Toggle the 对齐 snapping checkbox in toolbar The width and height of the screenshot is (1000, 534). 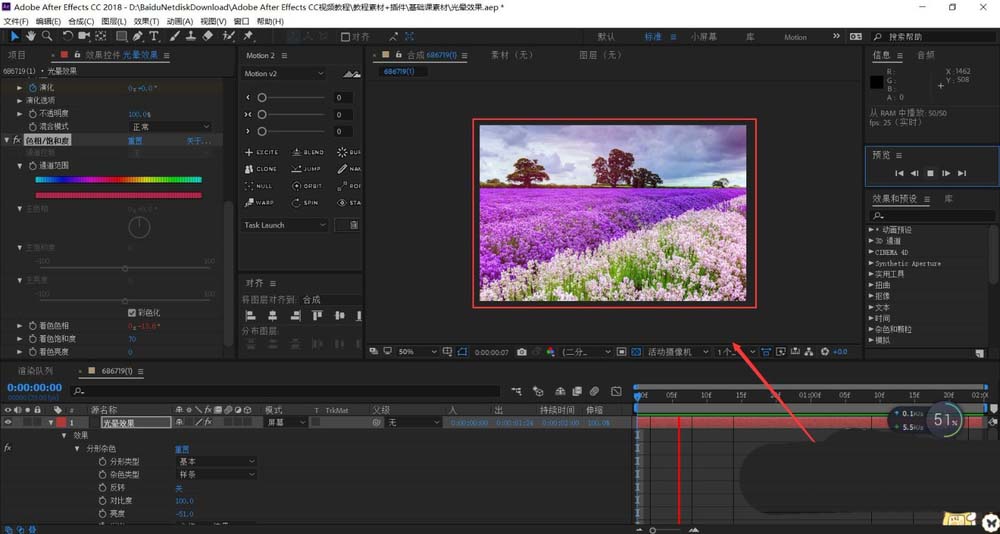346,37
